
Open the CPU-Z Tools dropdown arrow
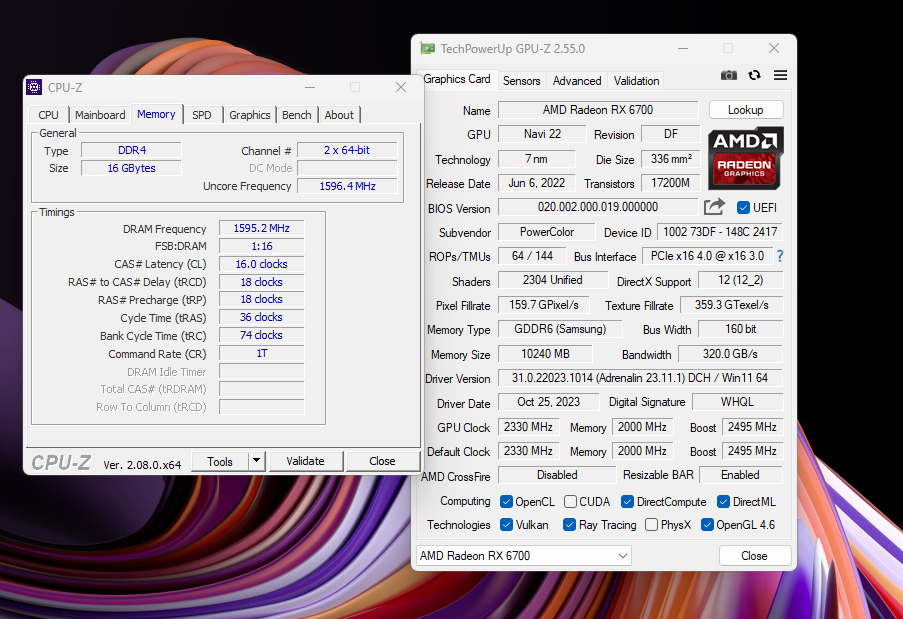tap(256, 461)
